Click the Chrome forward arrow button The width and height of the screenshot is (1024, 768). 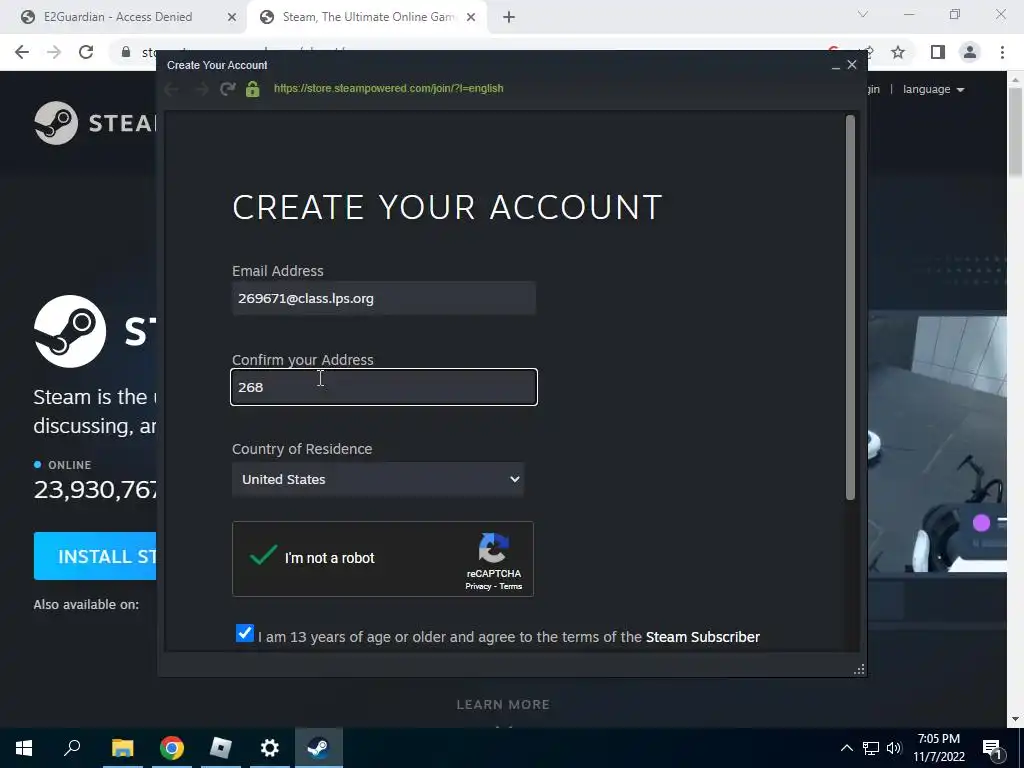(54, 52)
